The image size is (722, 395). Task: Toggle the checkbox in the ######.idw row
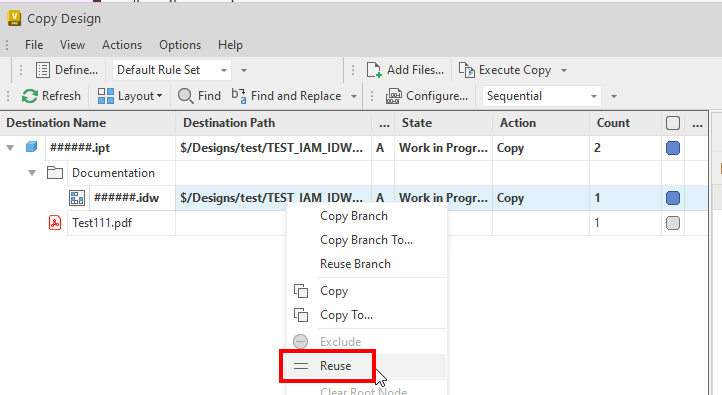[673, 198]
